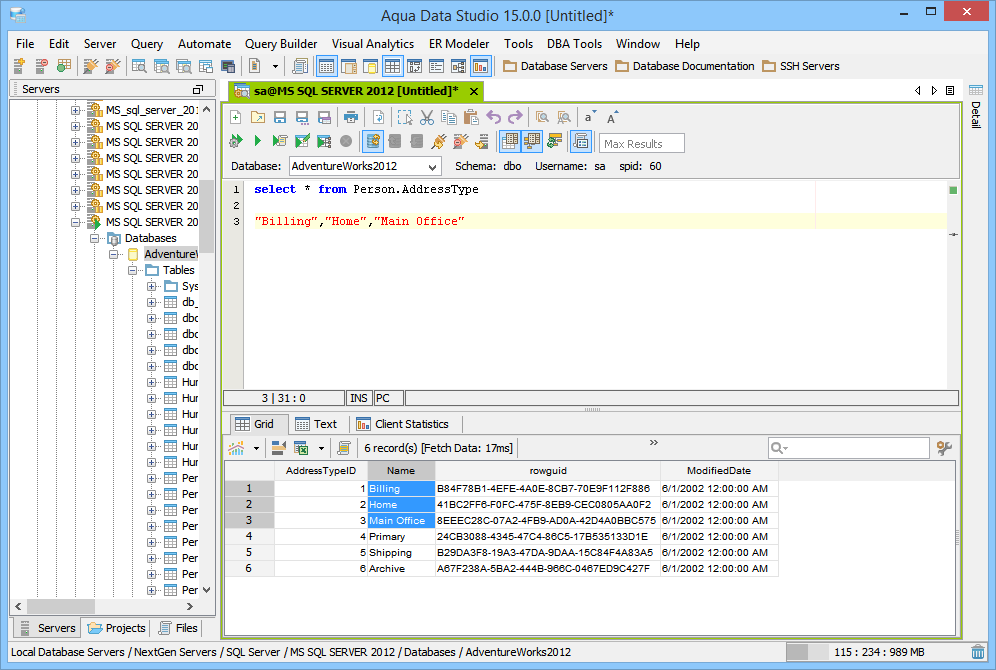
Task: Redo the edit with purple forward arrow
Action: click(515, 117)
